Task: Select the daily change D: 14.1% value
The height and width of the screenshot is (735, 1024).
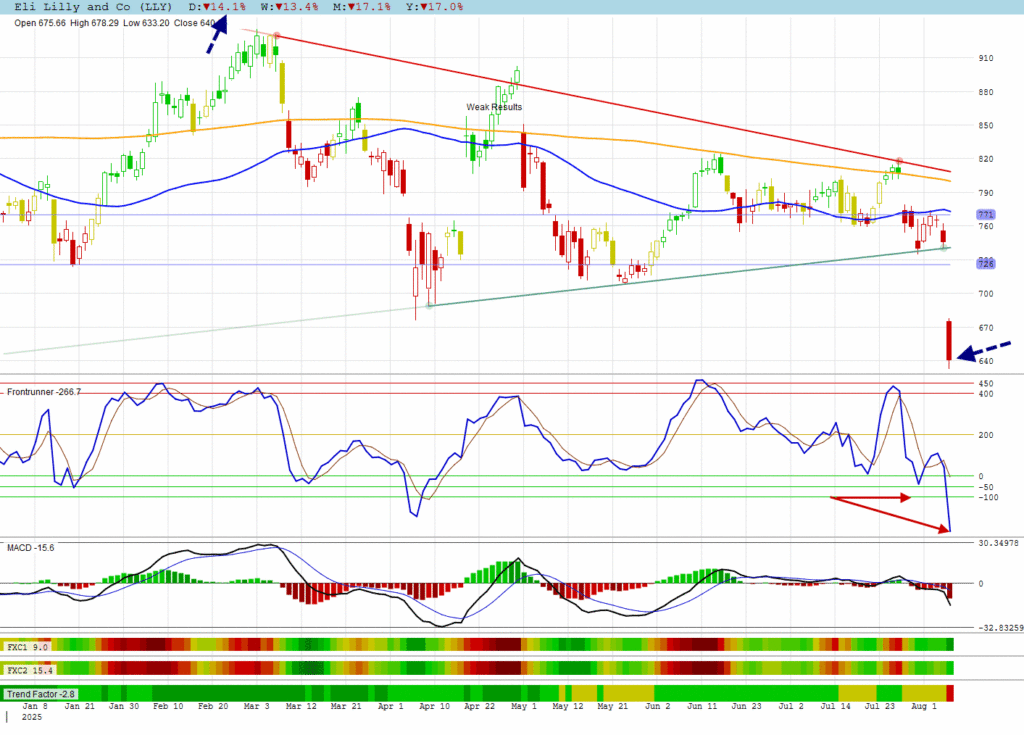Action: (217, 7)
